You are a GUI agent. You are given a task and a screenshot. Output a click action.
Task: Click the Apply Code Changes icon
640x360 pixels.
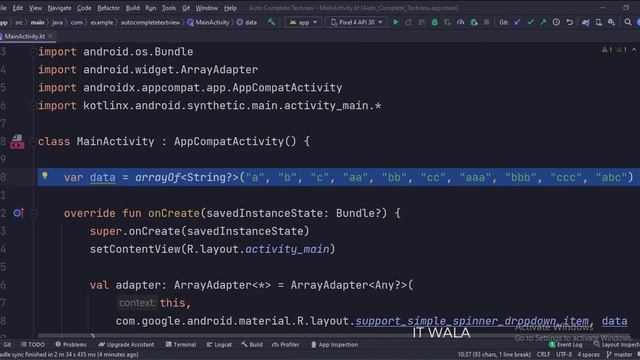(422, 22)
